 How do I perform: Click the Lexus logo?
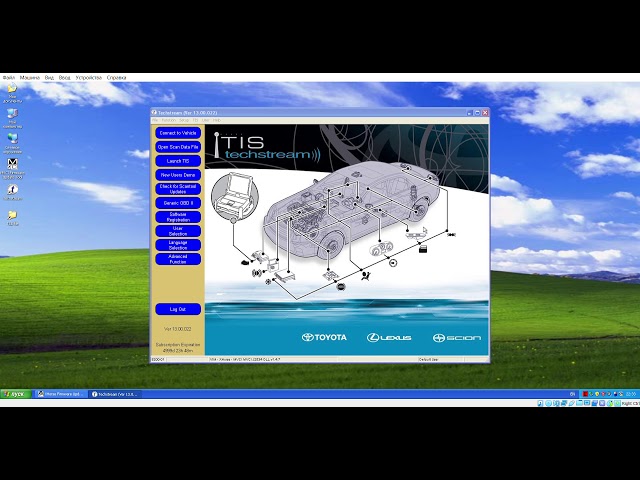click(x=389, y=338)
